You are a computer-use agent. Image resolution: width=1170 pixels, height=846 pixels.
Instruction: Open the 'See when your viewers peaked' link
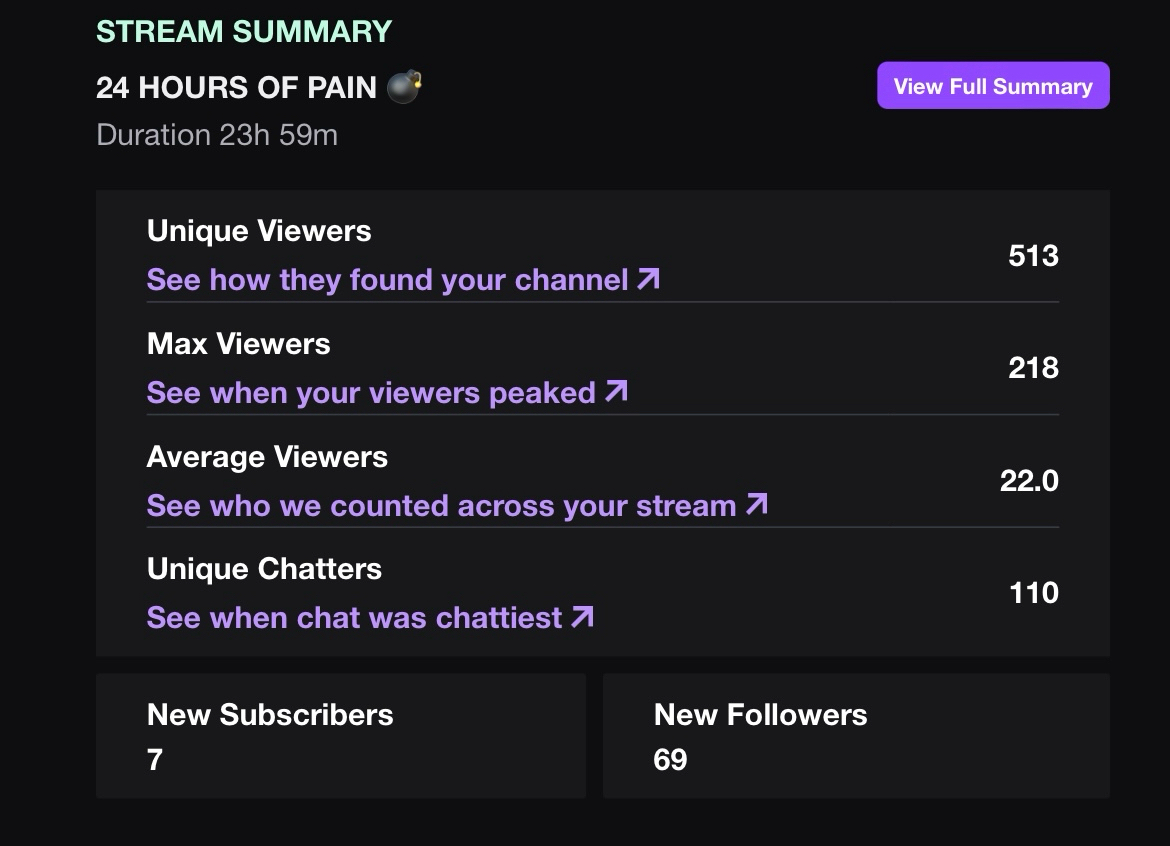coord(371,393)
